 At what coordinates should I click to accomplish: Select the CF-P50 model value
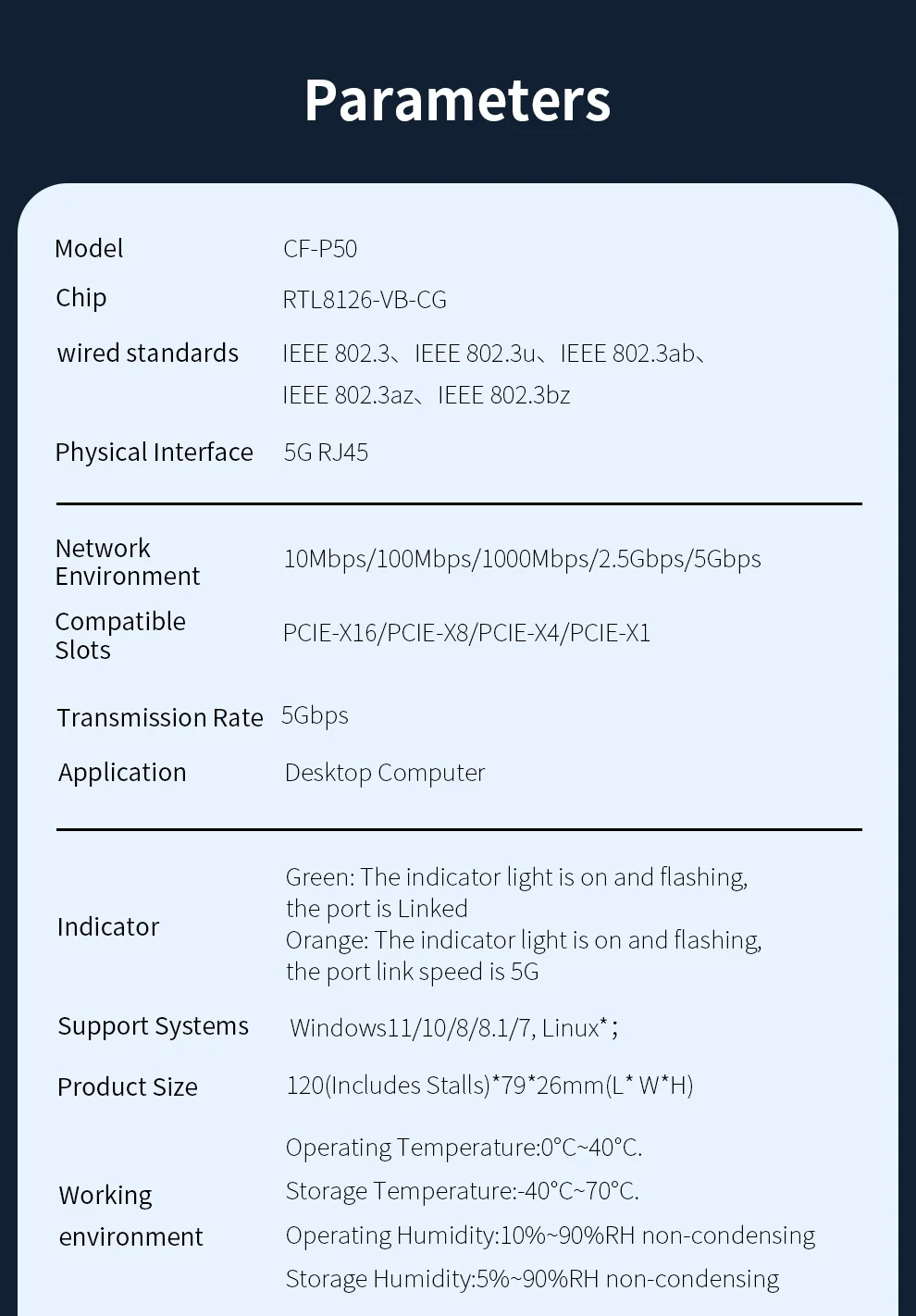tap(320, 249)
